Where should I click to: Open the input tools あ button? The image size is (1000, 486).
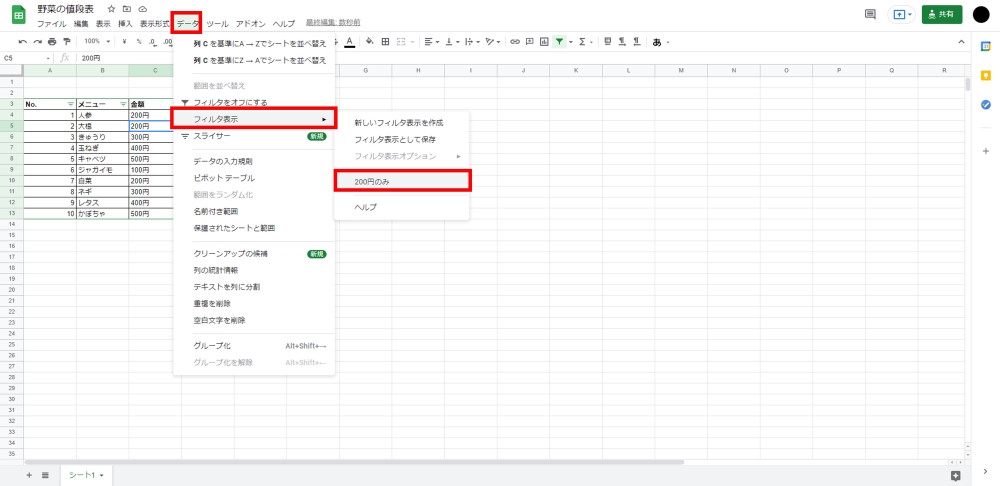657,41
